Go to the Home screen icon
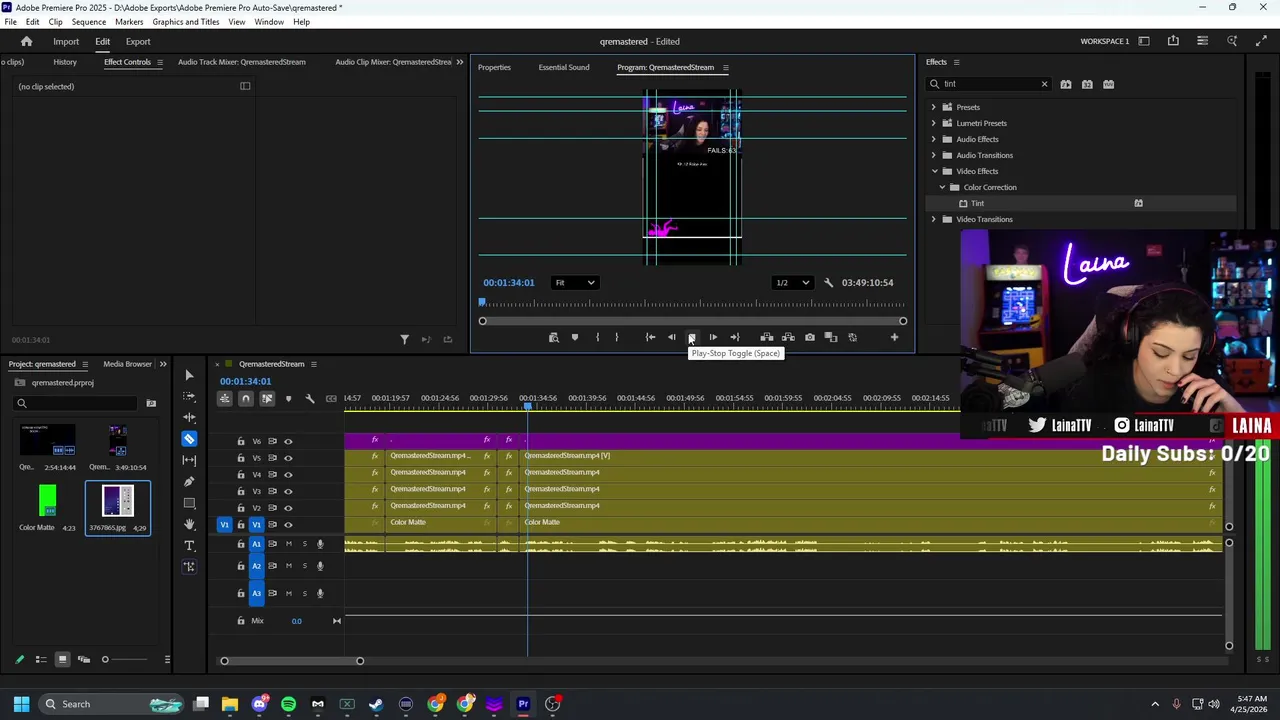This screenshot has height=720, width=1280. click(27, 41)
